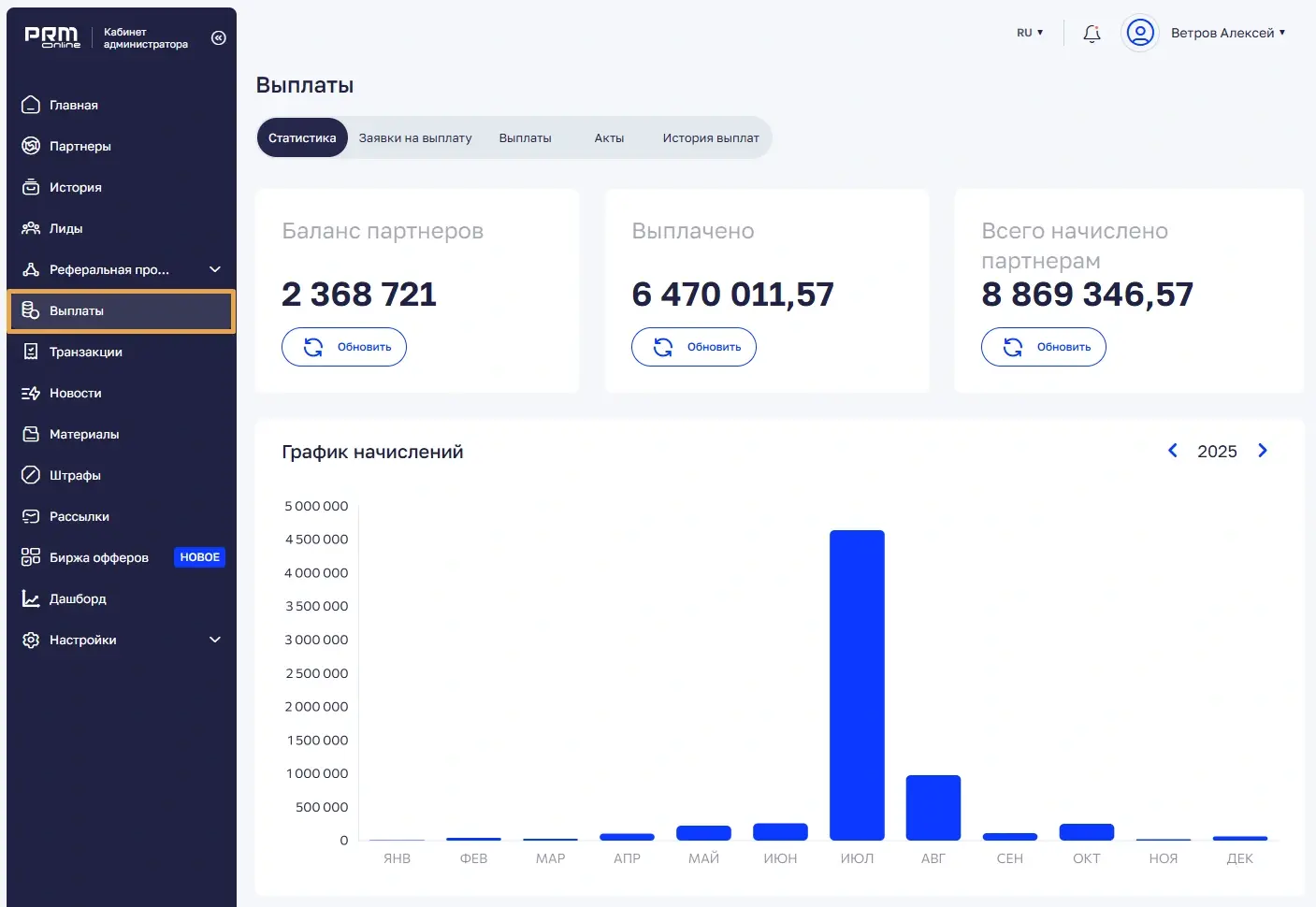Viewport: 1316px width, 907px height.
Task: Click the PRM Online logo
Action: (52, 37)
